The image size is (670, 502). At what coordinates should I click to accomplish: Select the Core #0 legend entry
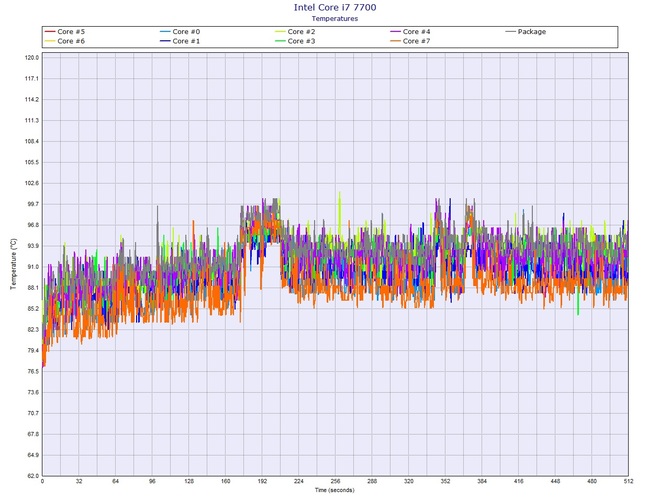click(180, 32)
